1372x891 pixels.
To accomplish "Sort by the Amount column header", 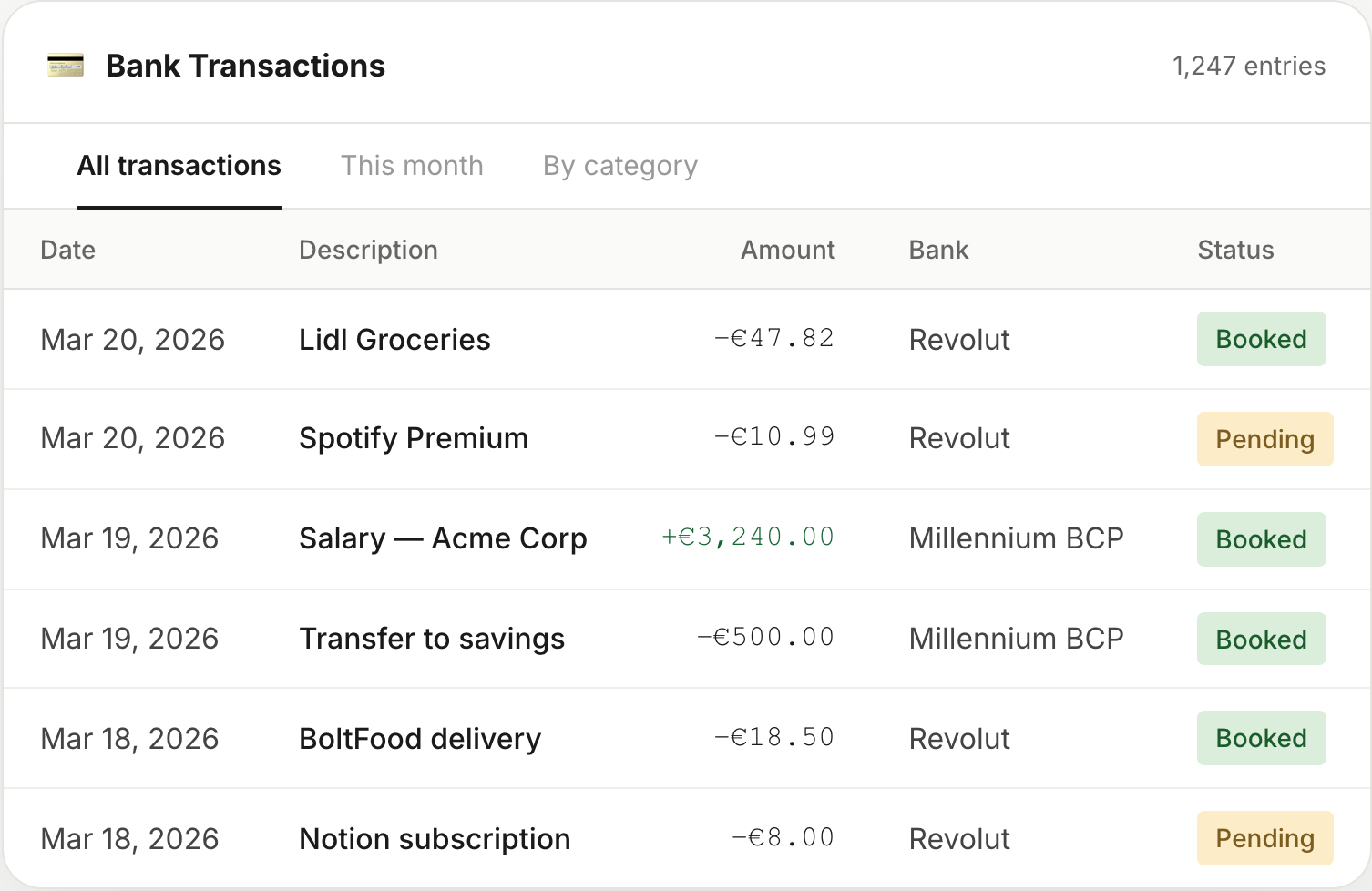I will pyautogui.click(x=787, y=250).
